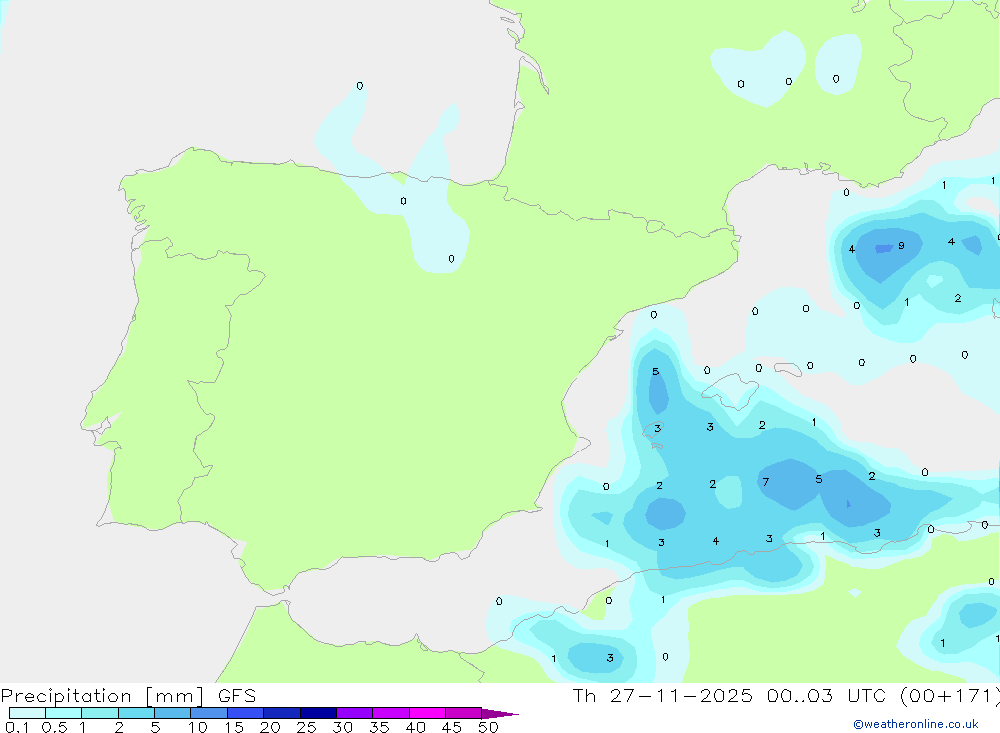Select the 0.5–1 mm legend color box
Viewport: 1000px width, 733px height.
pyautogui.click(x=64, y=713)
